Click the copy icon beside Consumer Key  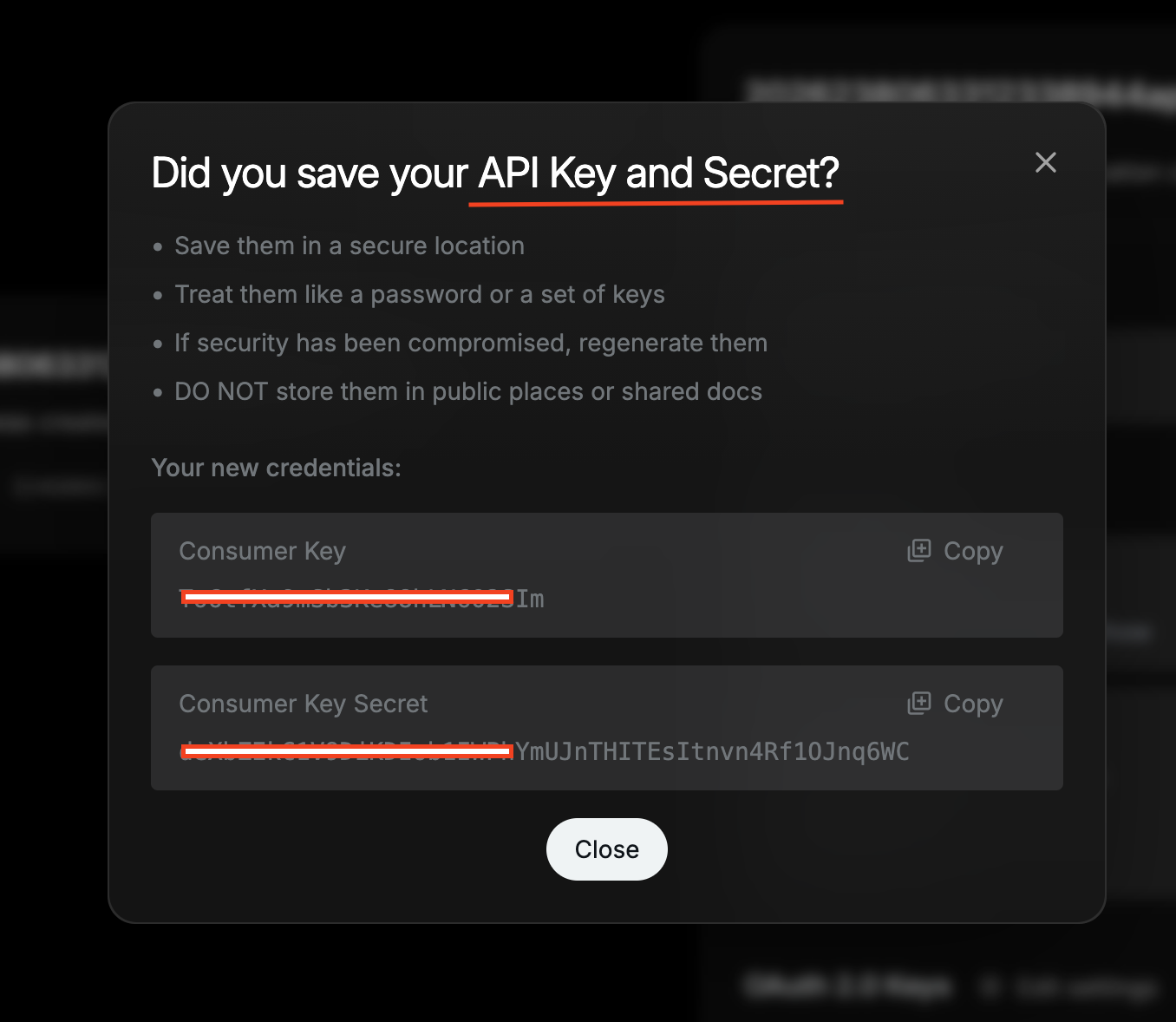(x=919, y=551)
